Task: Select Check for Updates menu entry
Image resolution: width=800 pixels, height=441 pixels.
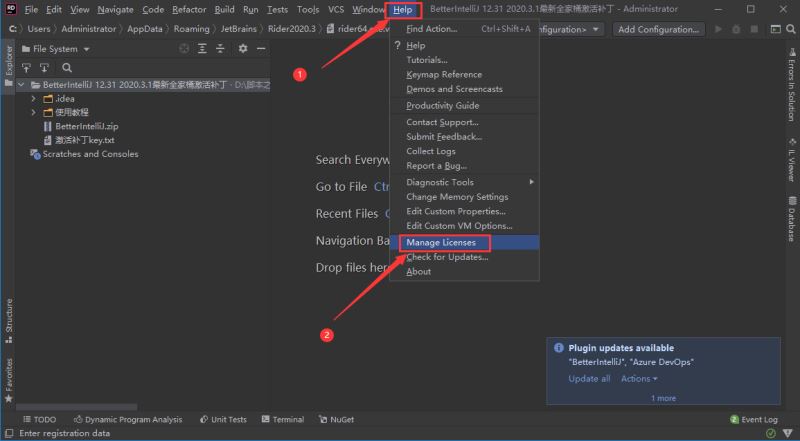Action: point(464,257)
